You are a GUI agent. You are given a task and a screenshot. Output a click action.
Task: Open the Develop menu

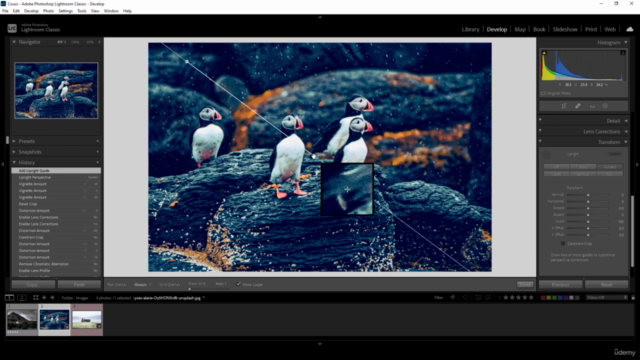point(31,11)
